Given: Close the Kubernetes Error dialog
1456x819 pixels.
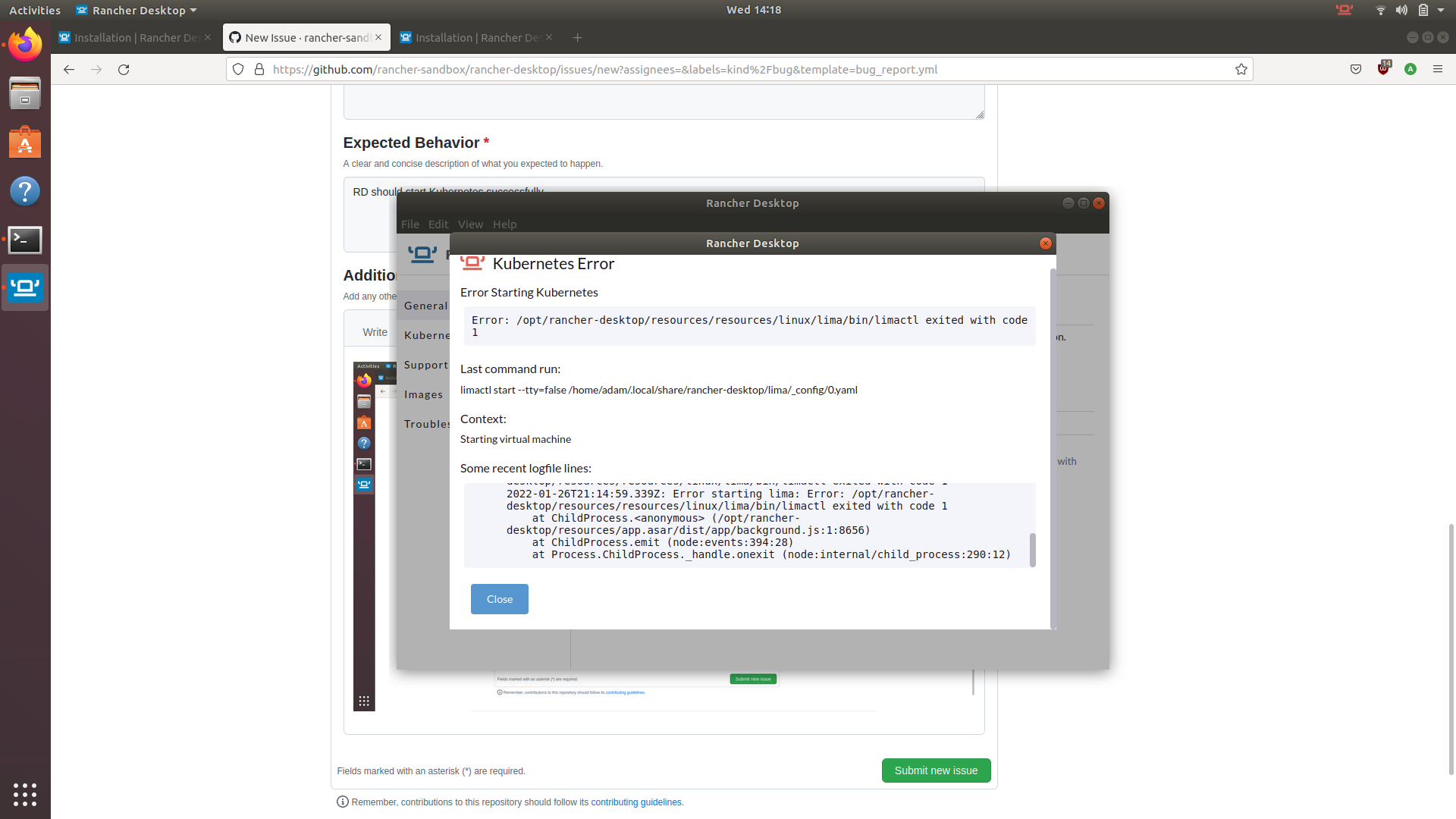Looking at the screenshot, I should [x=498, y=598].
